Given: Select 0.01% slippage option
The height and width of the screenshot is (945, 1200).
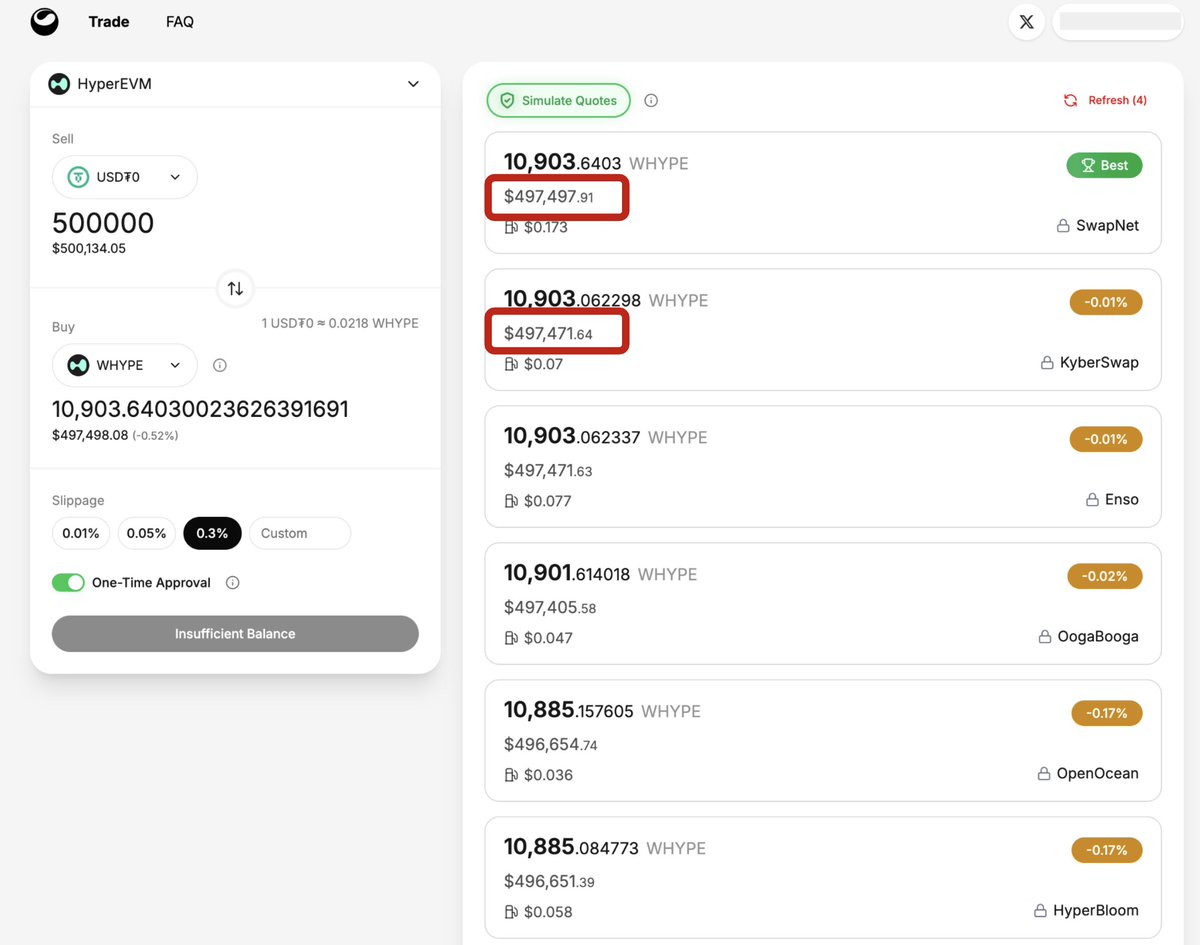Looking at the screenshot, I should [81, 533].
